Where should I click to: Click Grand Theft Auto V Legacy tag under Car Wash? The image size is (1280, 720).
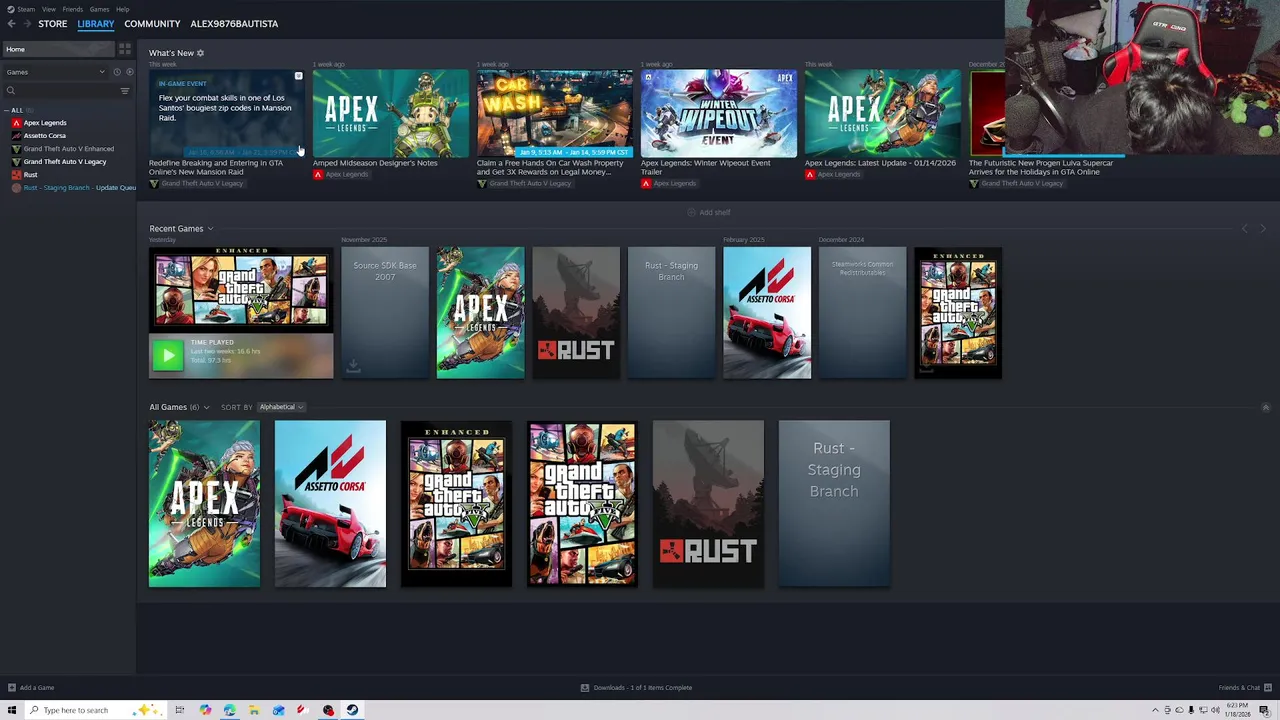529,184
